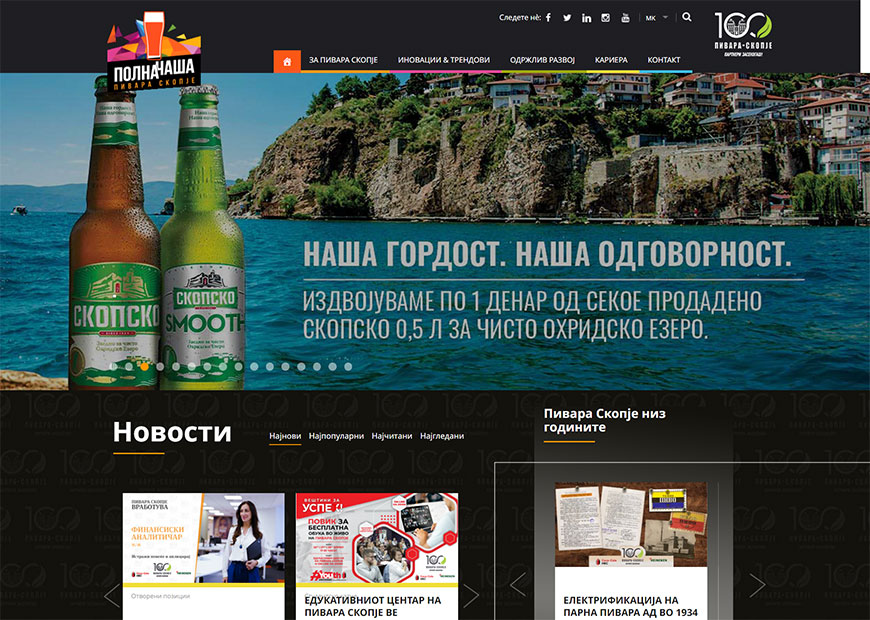Click the Новости section heading
This screenshot has width=870, height=620.
point(172,432)
